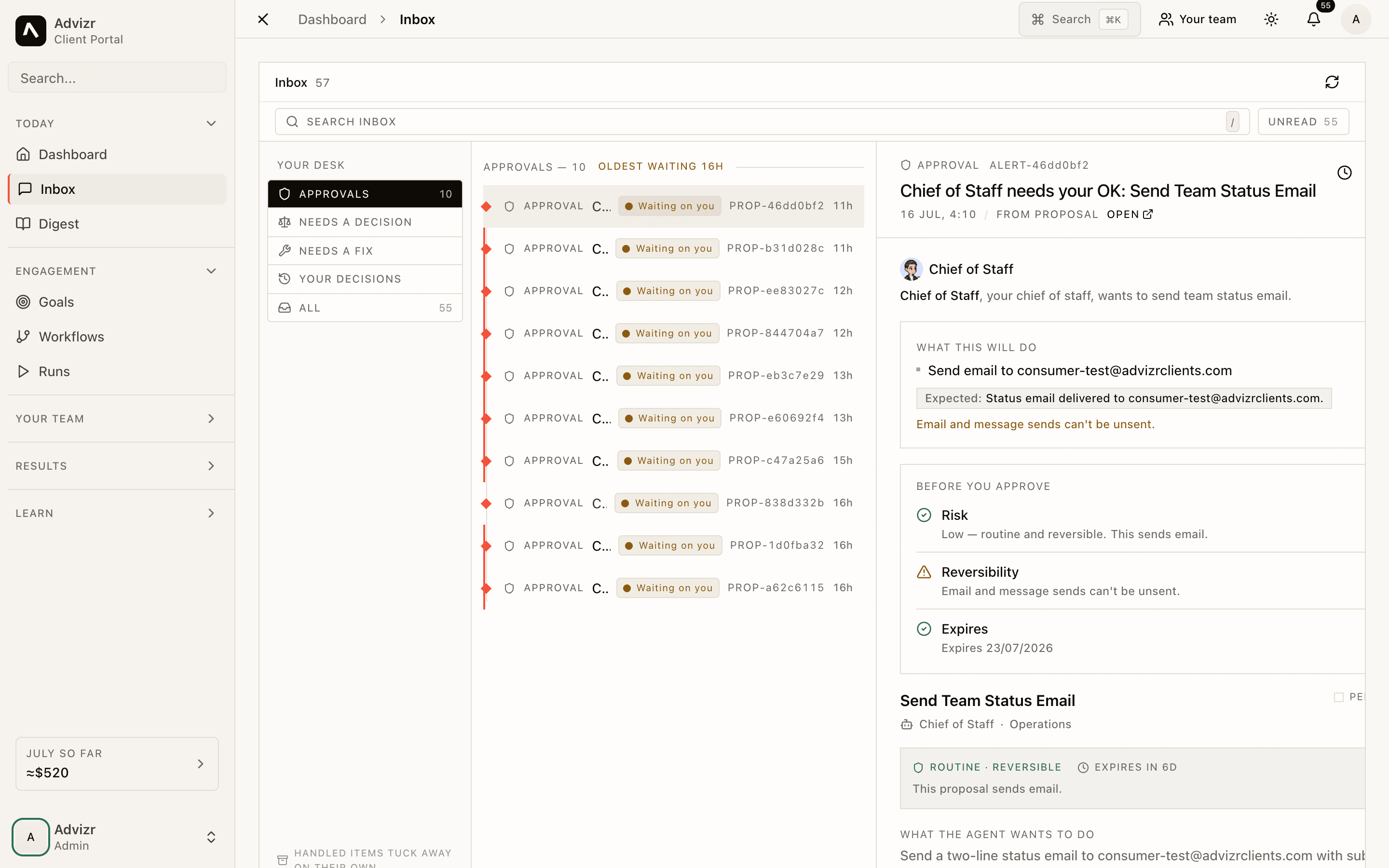Open proposal via external link icon
Screen dimensions: 1389x868
click(1148, 214)
